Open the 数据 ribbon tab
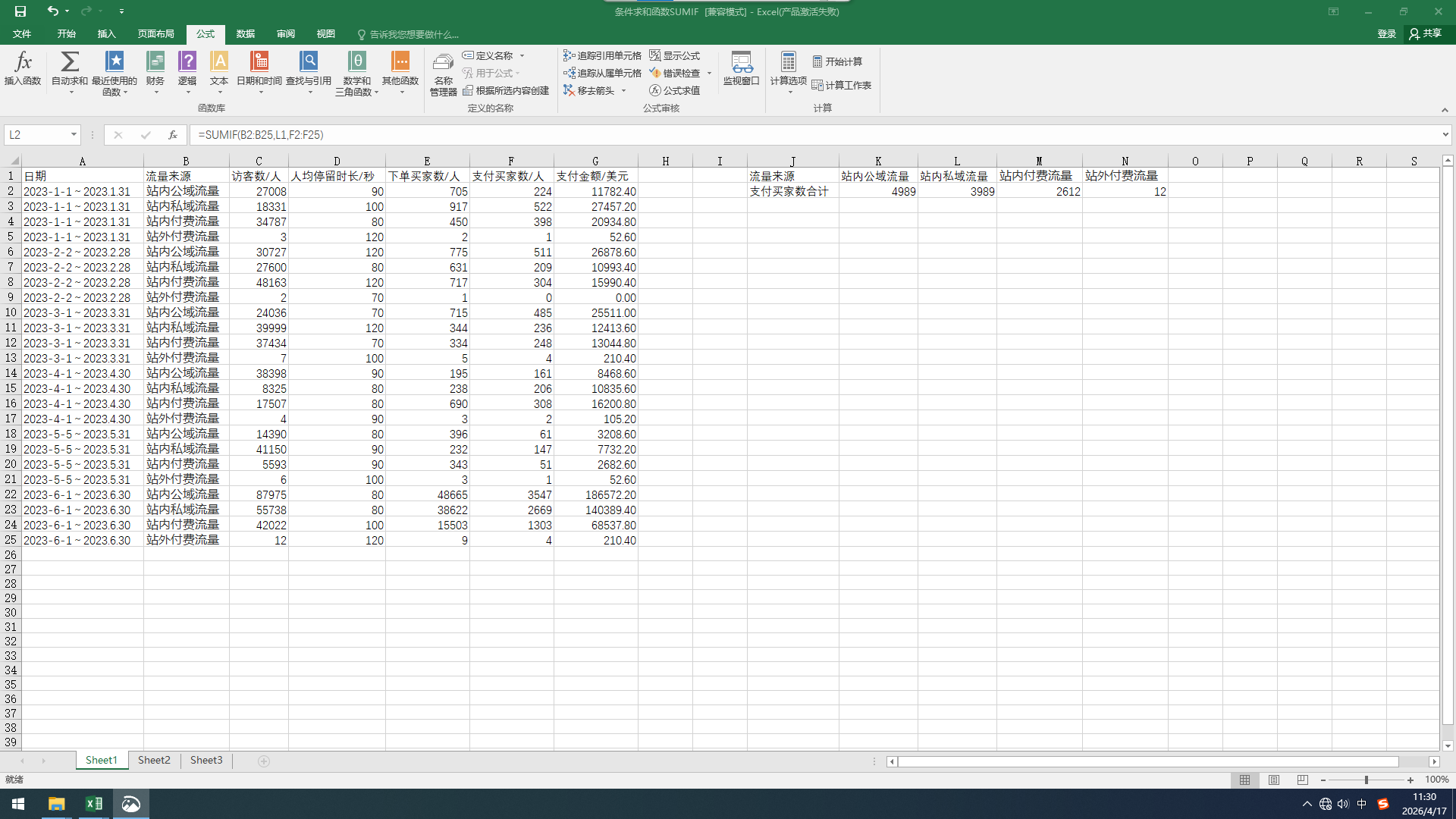Screen dimensions: 1456x819 pyautogui.click(x=245, y=34)
